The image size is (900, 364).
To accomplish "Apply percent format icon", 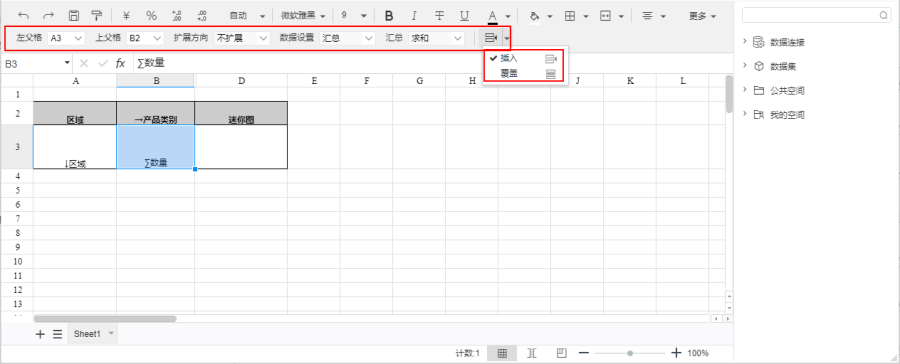I will (x=151, y=16).
